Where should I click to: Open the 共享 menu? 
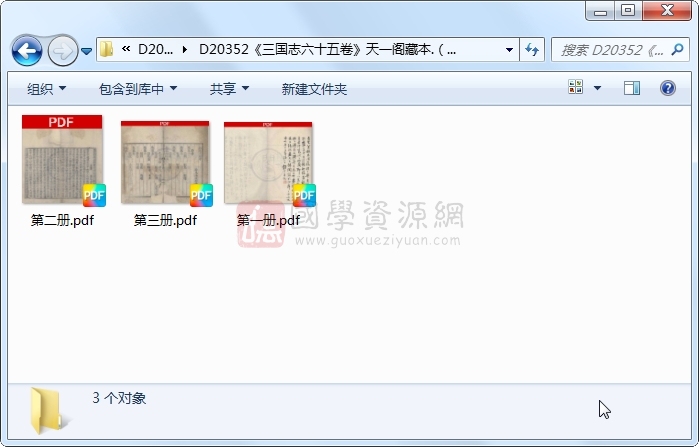click(x=229, y=89)
